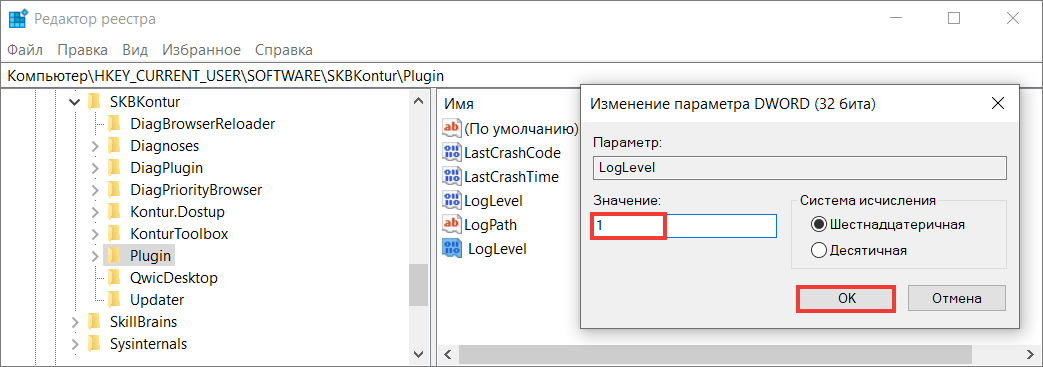Select the QwicDesktop key label

tap(174, 278)
